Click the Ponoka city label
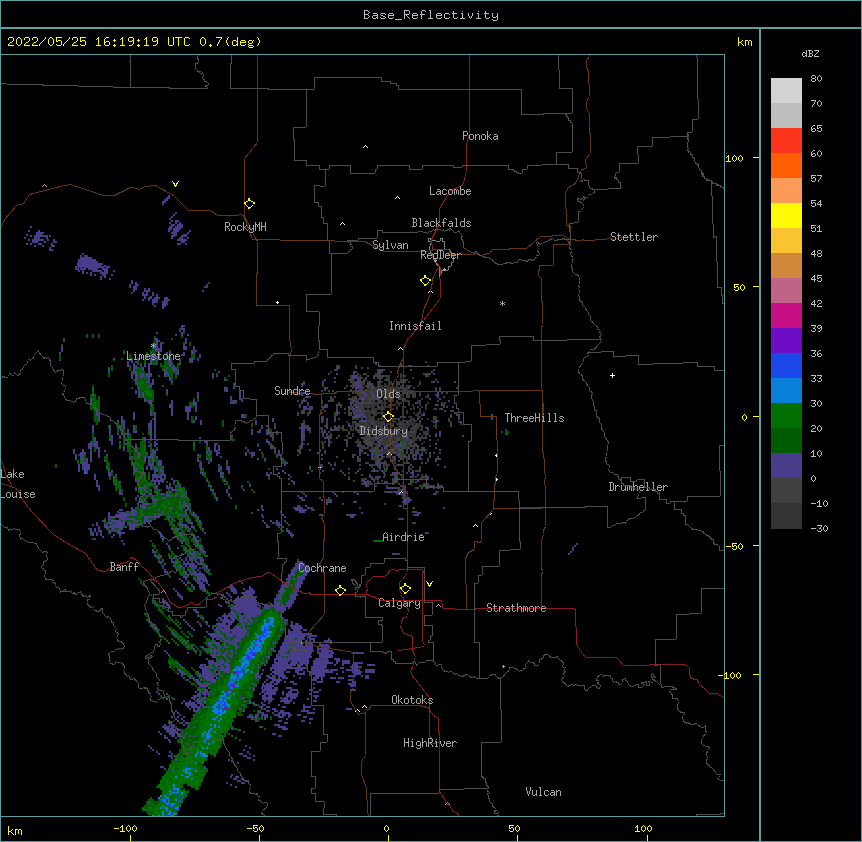The height and width of the screenshot is (842, 862). (480, 136)
